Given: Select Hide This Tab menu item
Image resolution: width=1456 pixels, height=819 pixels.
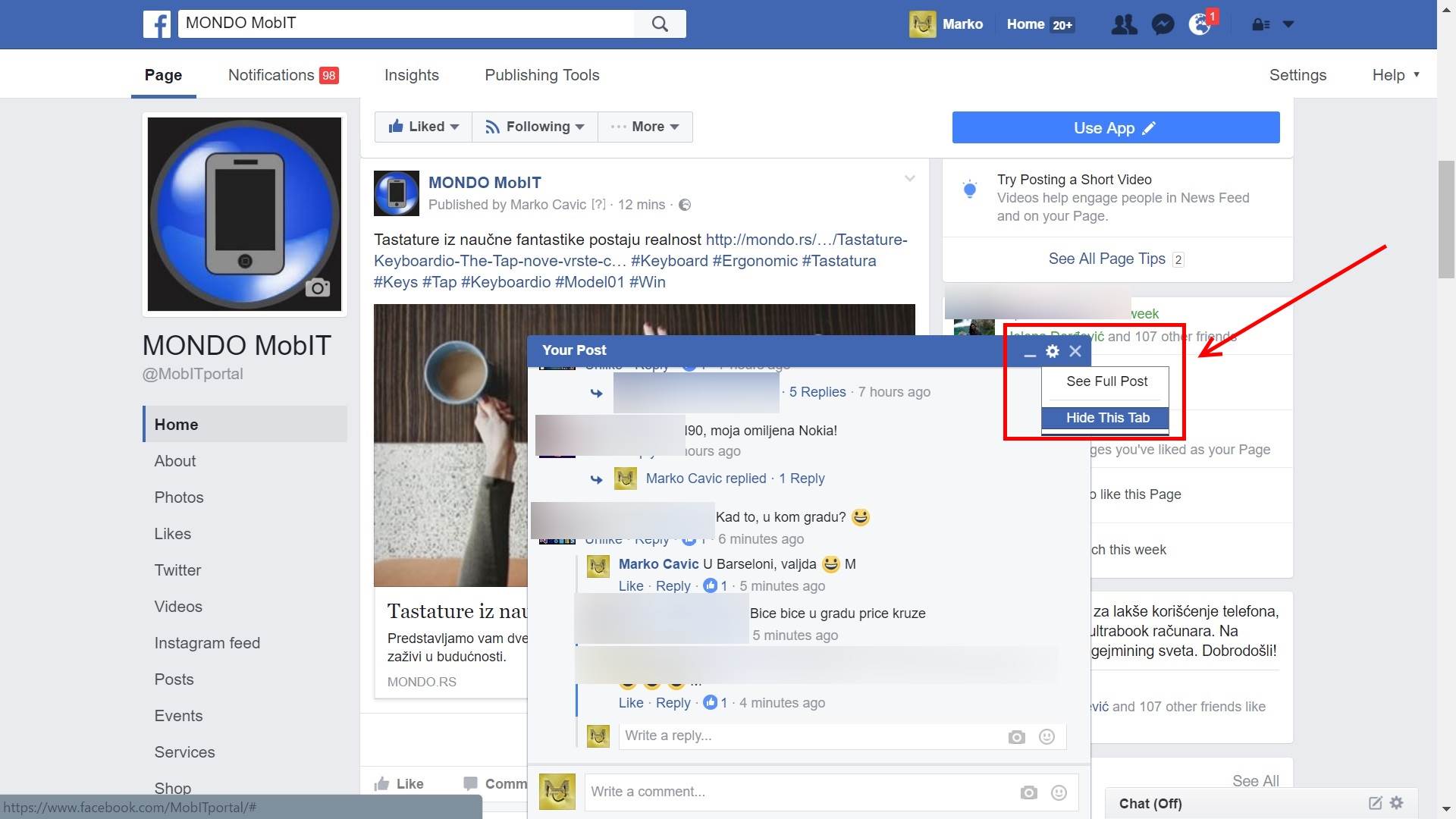Looking at the screenshot, I should pyautogui.click(x=1107, y=418).
